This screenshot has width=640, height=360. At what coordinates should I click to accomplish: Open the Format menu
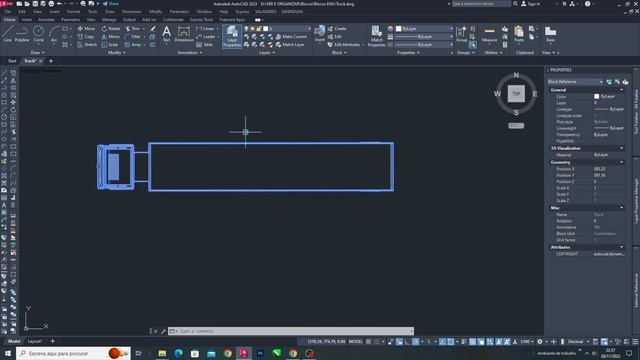point(73,11)
